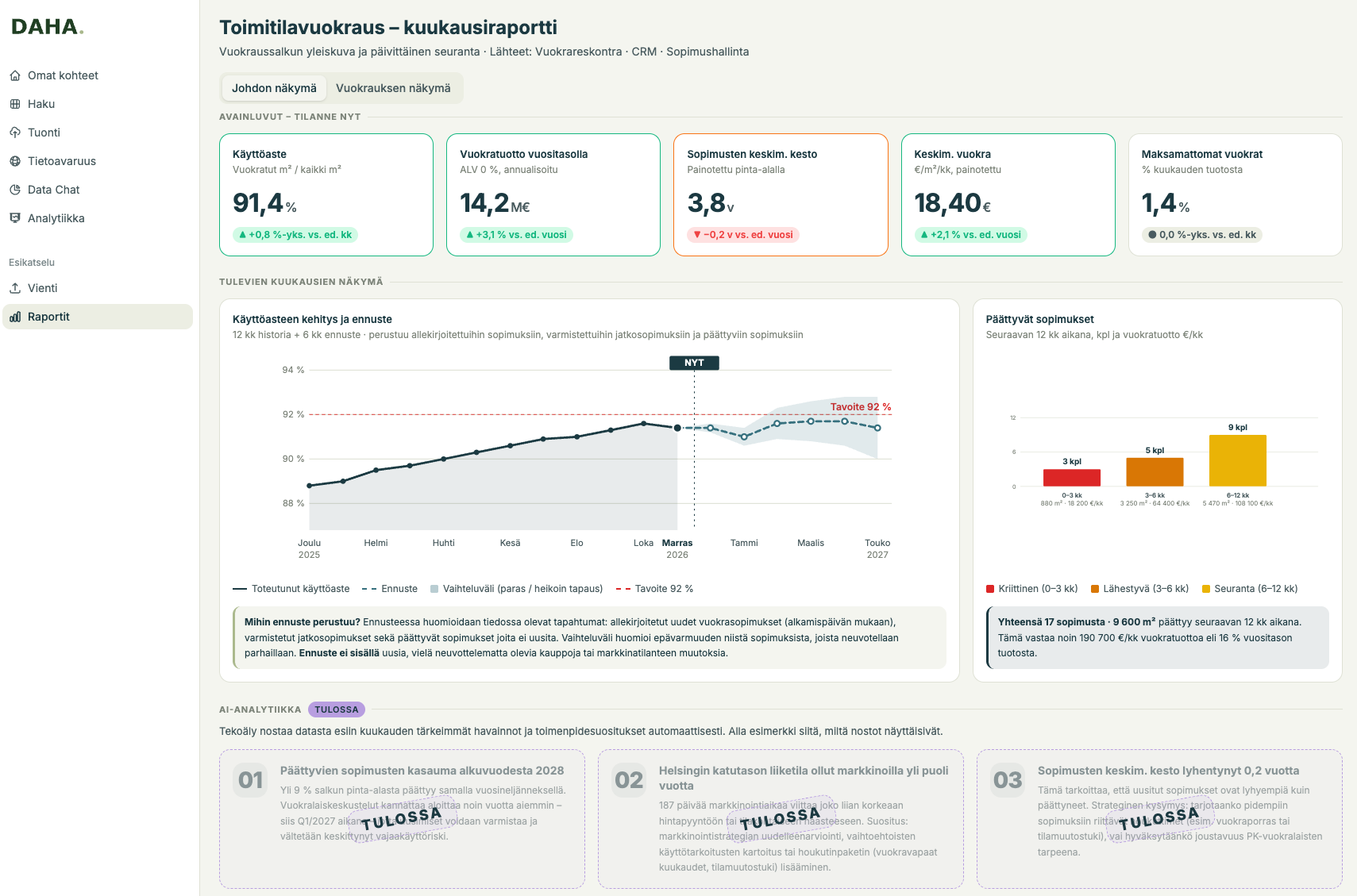Click the Vaihteluväli legend entry
The height and width of the screenshot is (896, 1357).
[516, 589]
